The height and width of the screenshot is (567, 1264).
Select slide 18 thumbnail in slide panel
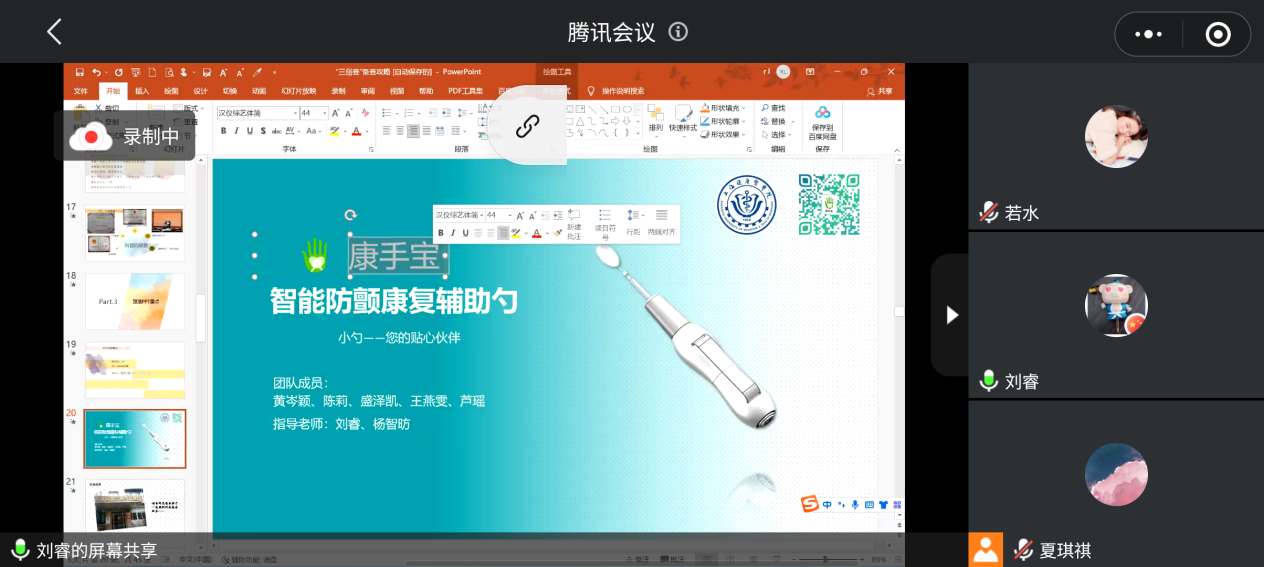tap(134, 301)
